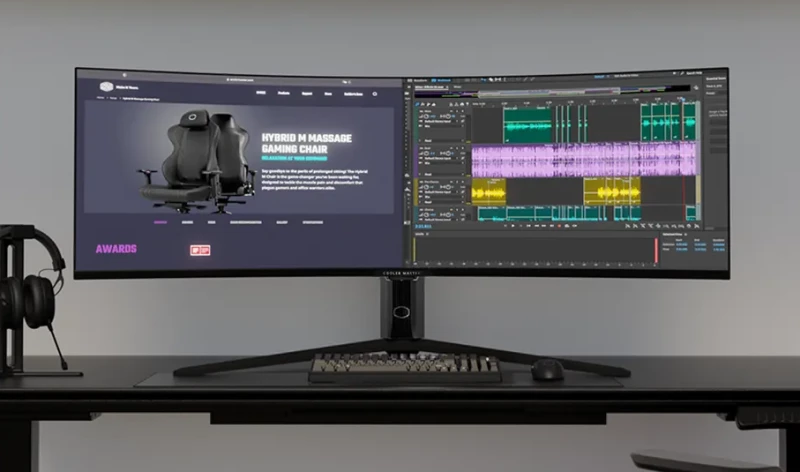Adjust track one volume knob
This screenshot has height=472, width=800.
[x=427, y=116]
